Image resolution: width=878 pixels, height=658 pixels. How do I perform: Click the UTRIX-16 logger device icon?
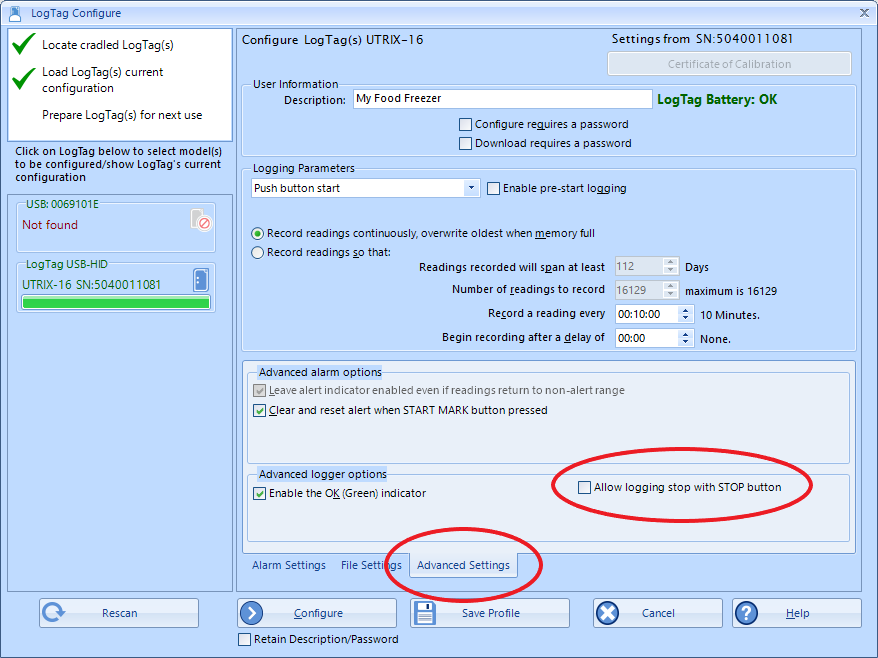[201, 280]
